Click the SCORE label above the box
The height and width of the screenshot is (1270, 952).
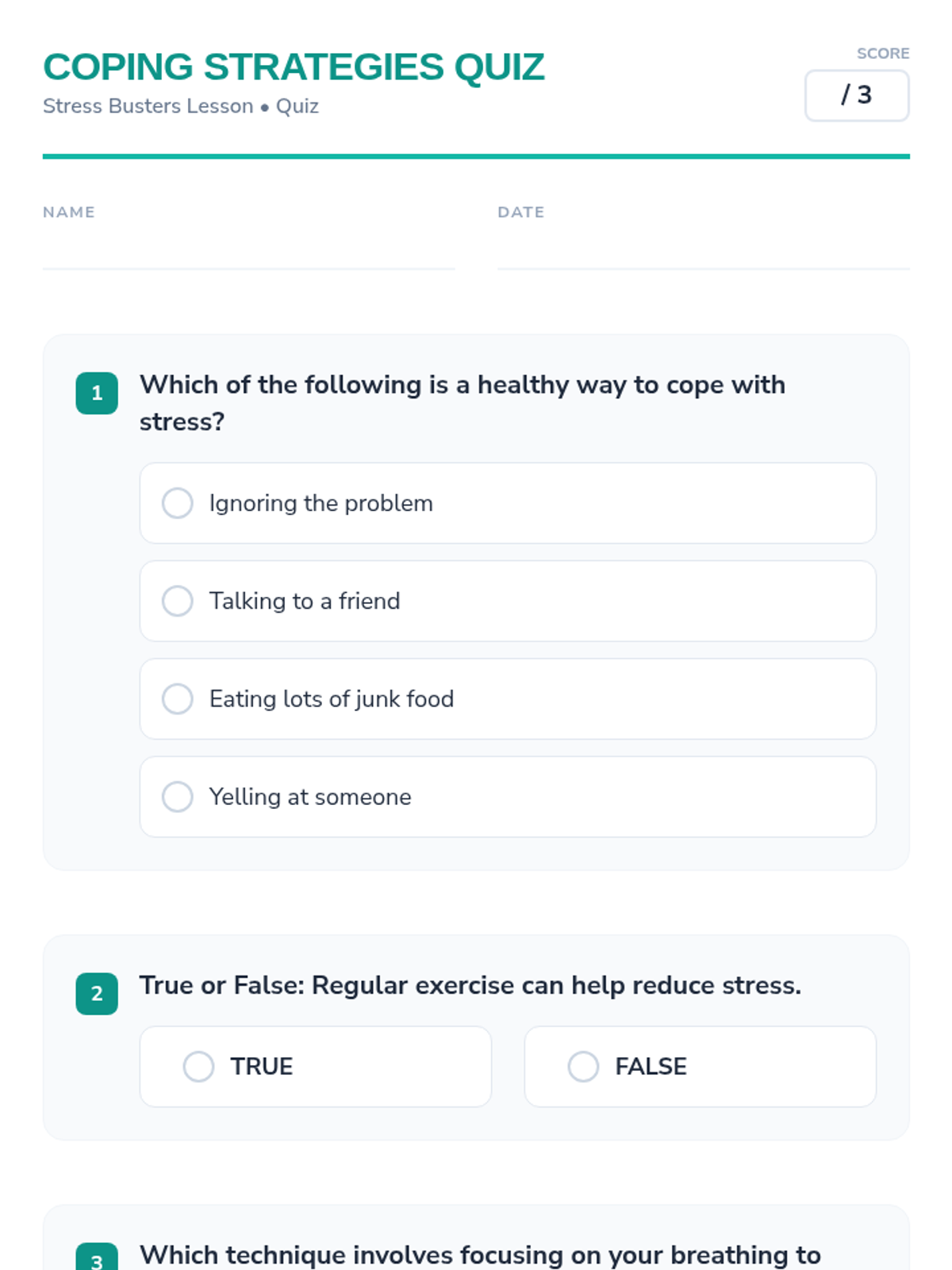click(883, 53)
